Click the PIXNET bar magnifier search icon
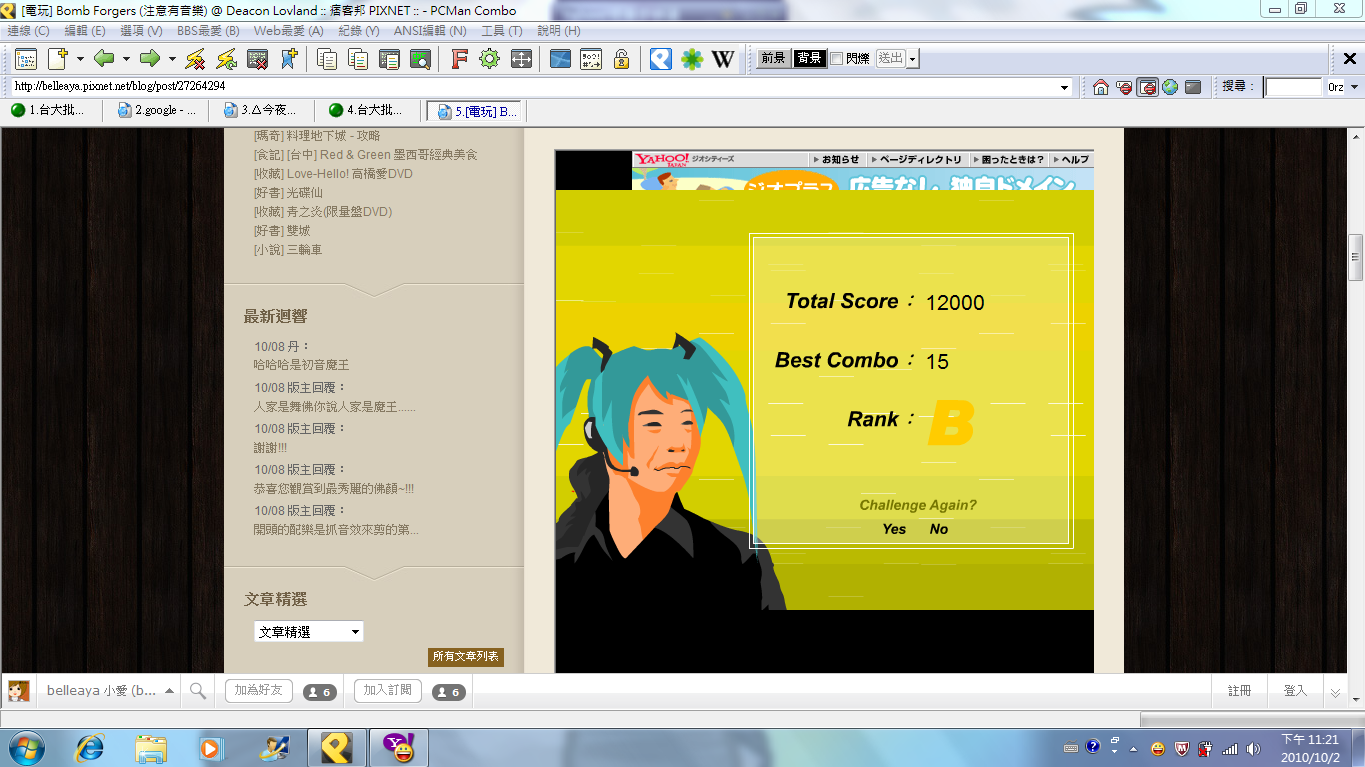The height and width of the screenshot is (767, 1365). [x=198, y=691]
